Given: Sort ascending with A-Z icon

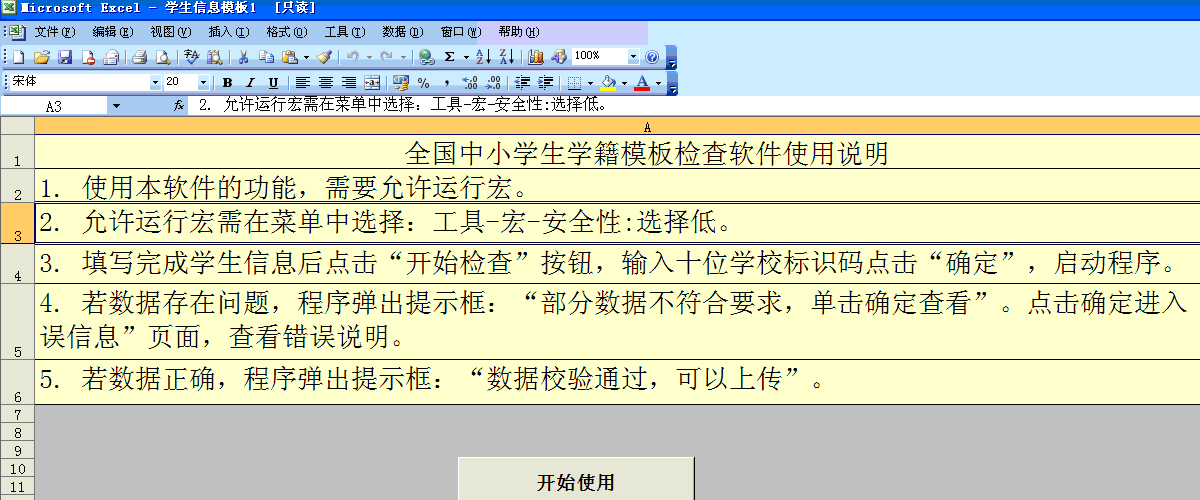Looking at the screenshot, I should coord(482,57).
